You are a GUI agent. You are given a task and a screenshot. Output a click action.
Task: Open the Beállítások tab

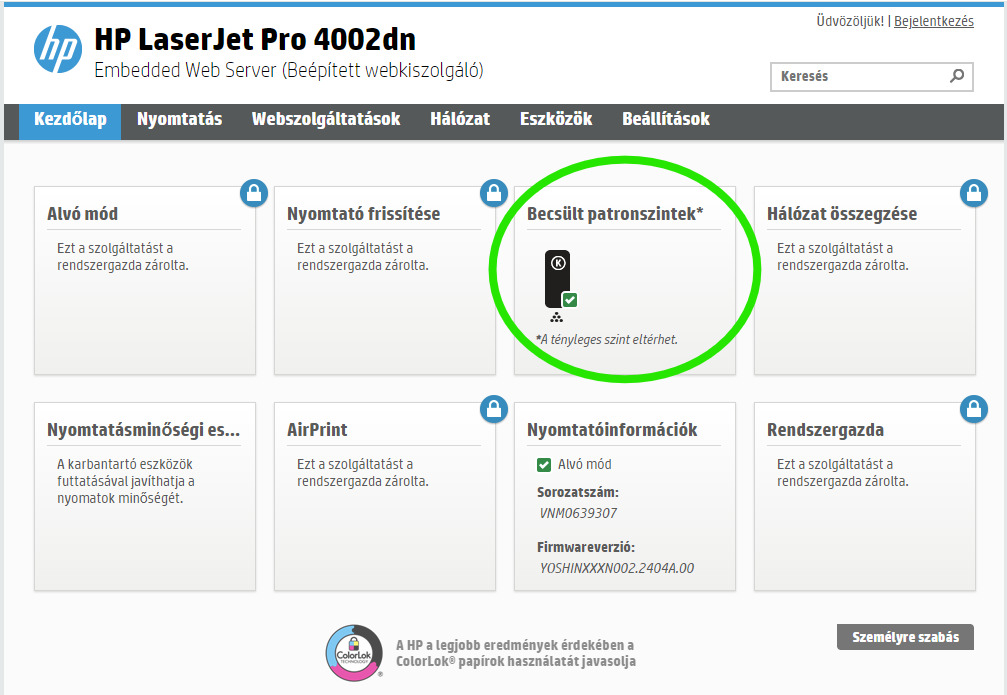(x=666, y=119)
